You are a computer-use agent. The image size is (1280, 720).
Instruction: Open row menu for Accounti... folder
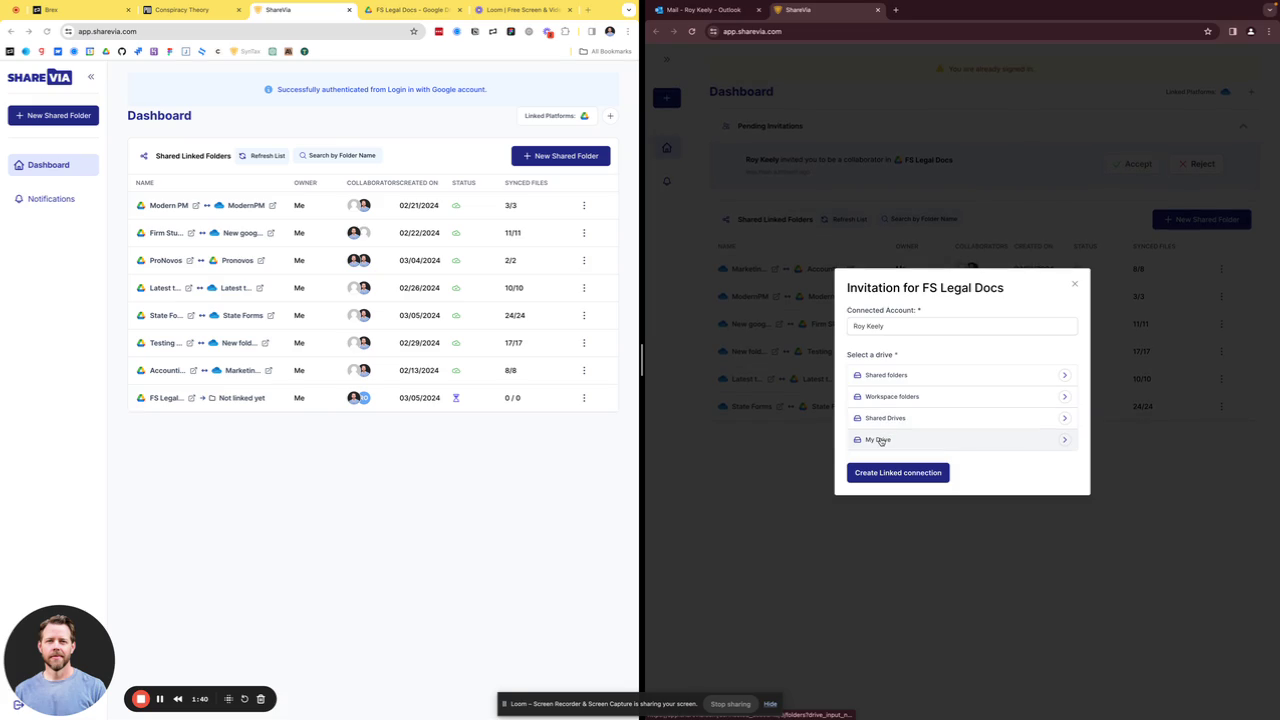point(584,371)
